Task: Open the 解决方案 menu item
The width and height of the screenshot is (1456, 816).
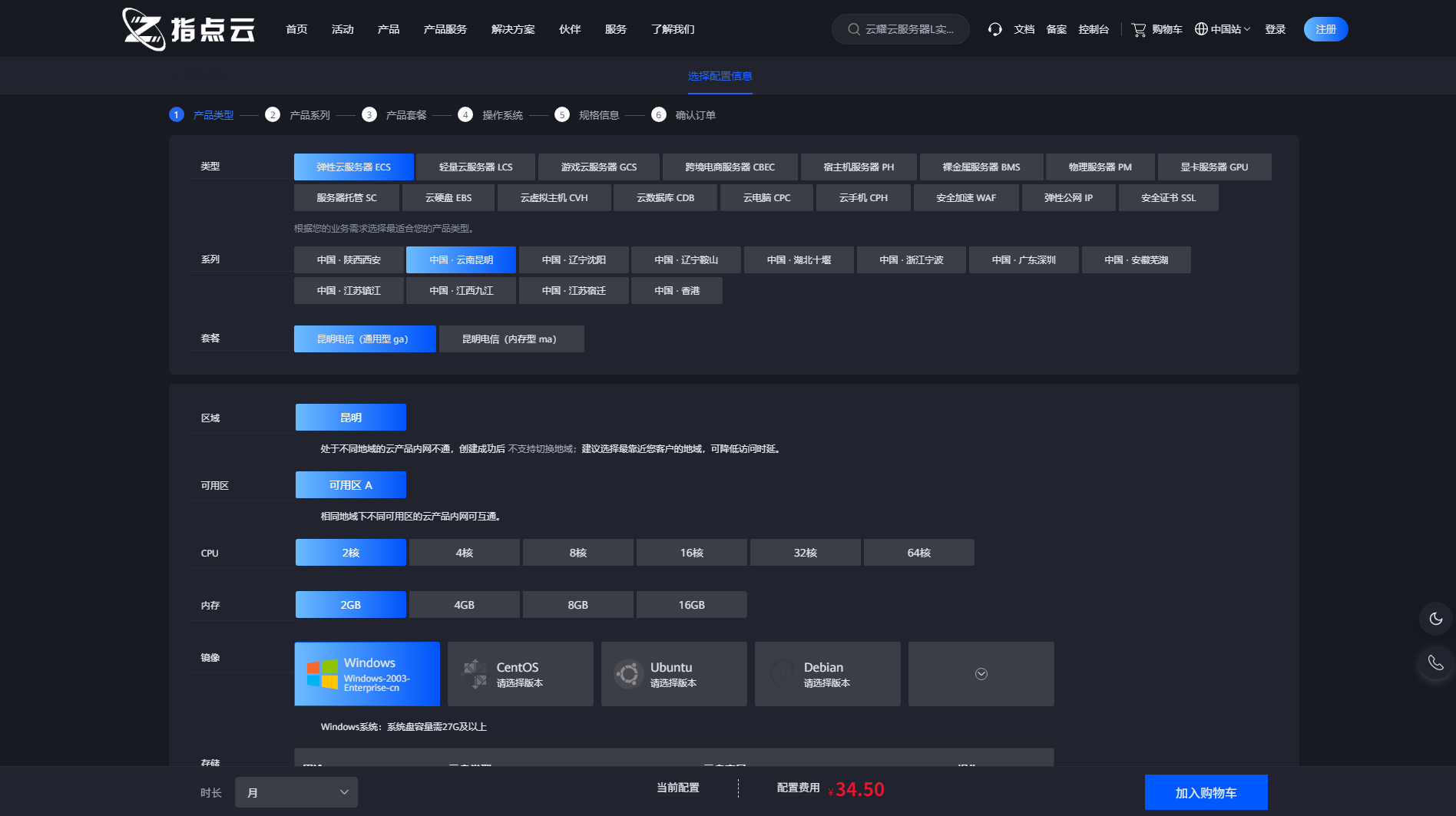Action: click(x=513, y=29)
